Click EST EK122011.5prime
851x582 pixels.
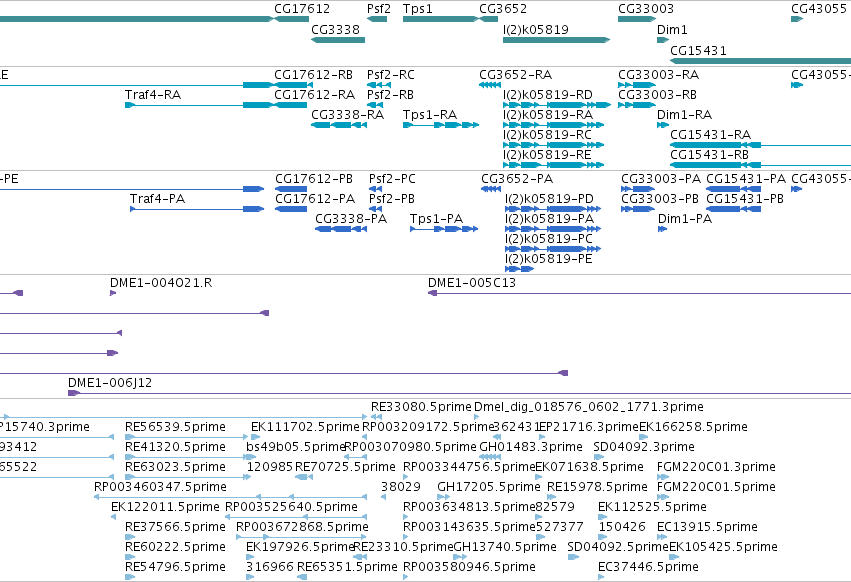165,507
